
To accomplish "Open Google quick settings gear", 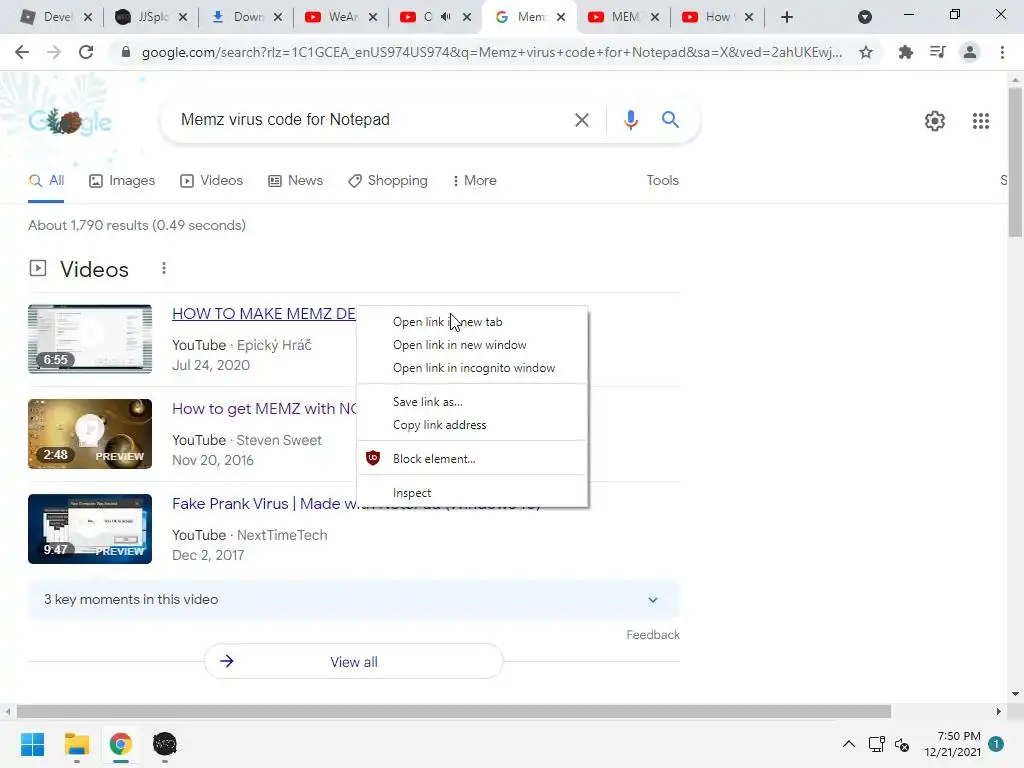I will click(935, 121).
